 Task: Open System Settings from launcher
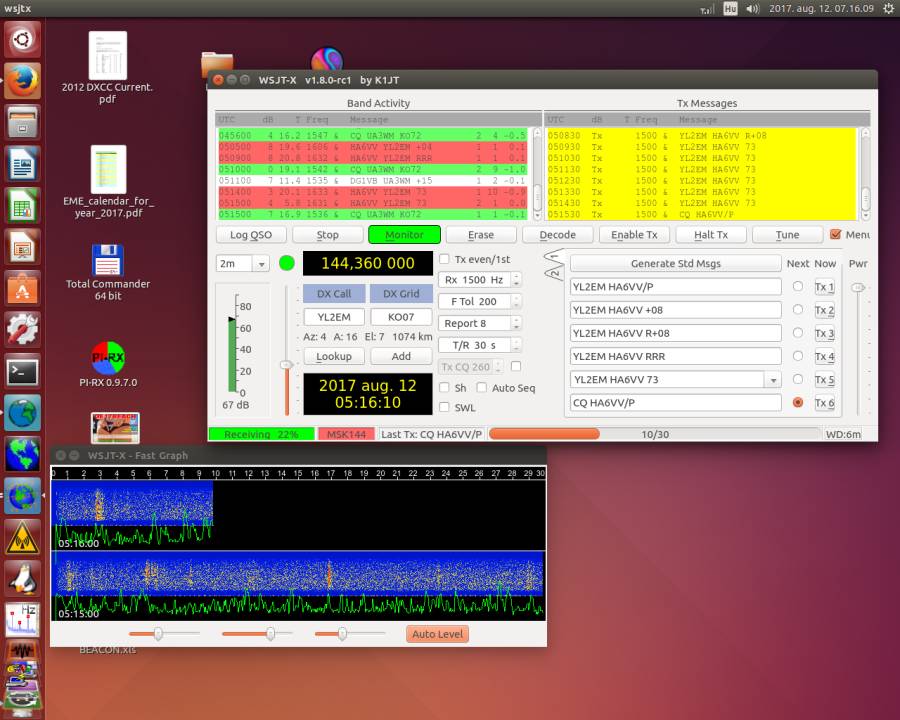pos(22,329)
